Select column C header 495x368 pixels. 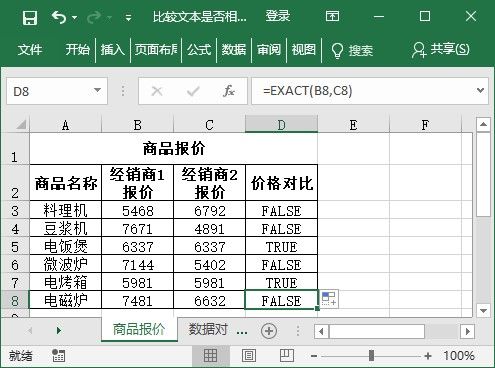point(209,125)
